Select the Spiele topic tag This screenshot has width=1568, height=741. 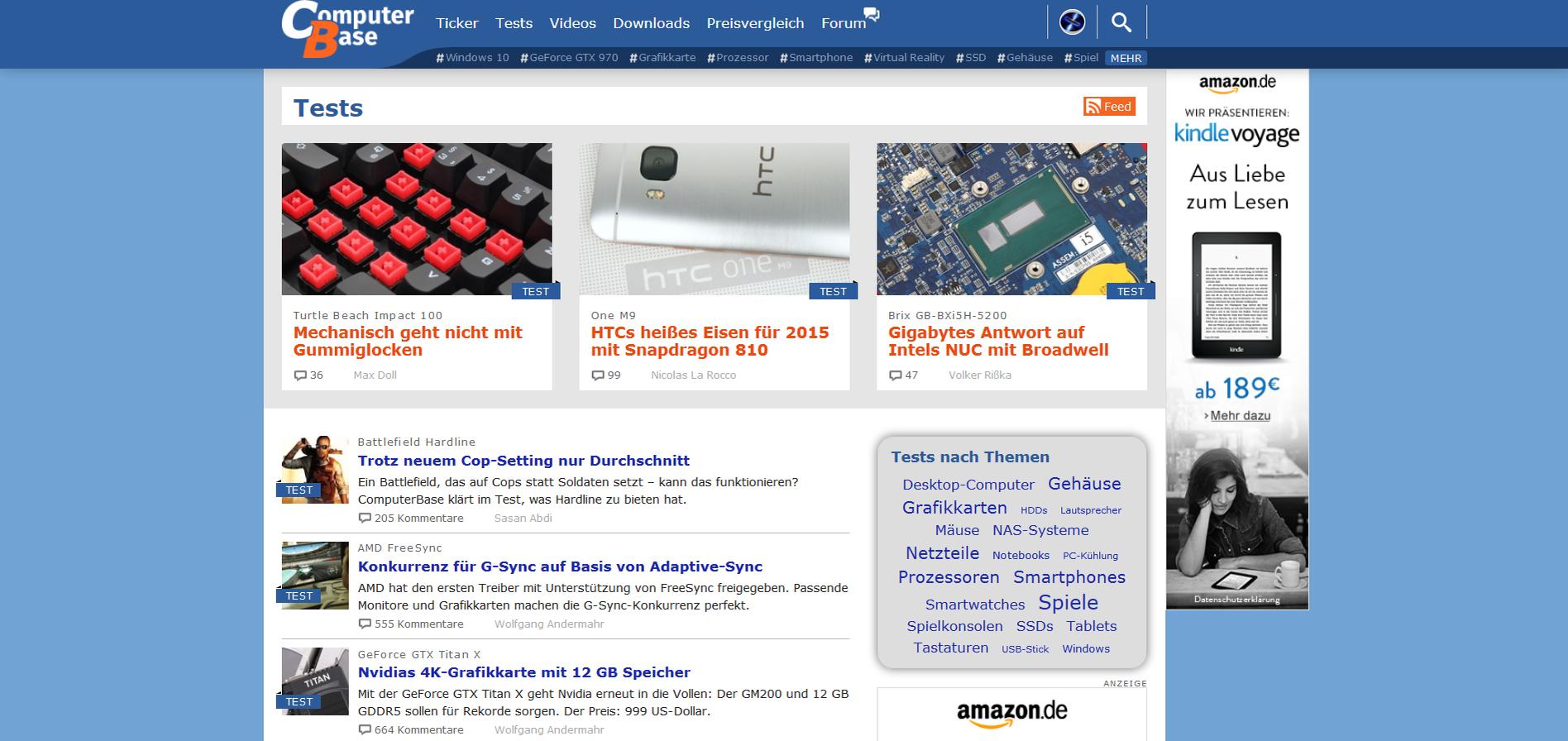(x=1068, y=602)
